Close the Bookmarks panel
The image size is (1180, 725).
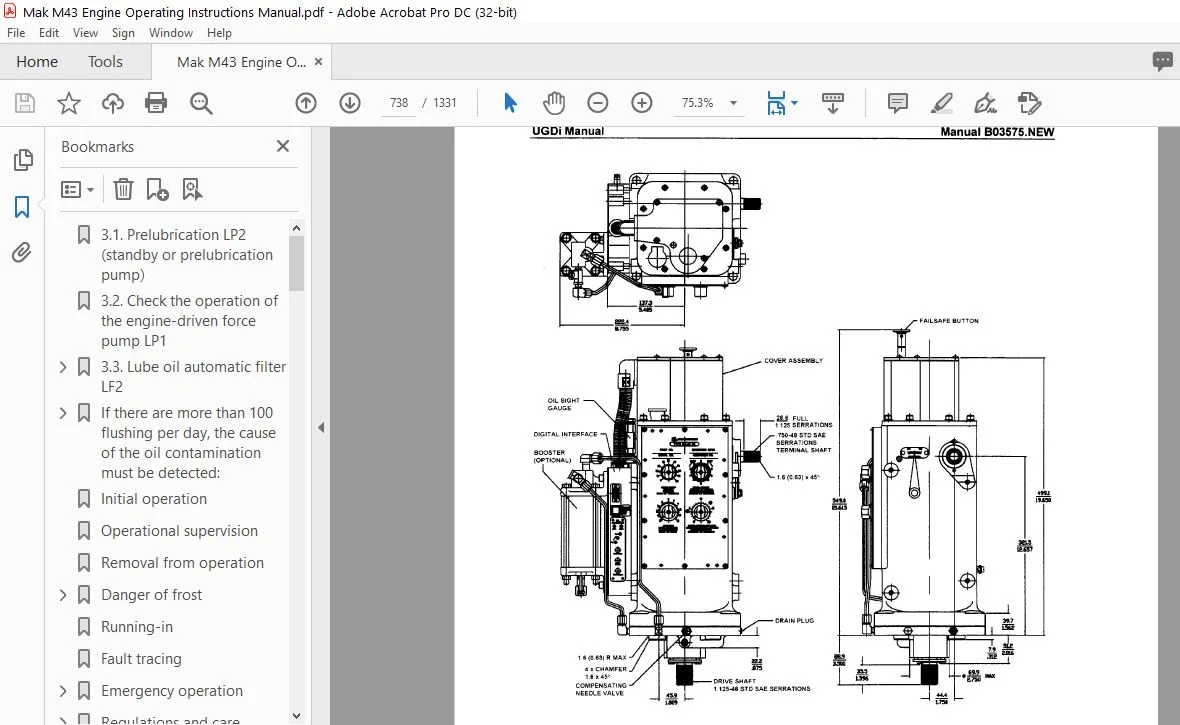click(x=283, y=146)
